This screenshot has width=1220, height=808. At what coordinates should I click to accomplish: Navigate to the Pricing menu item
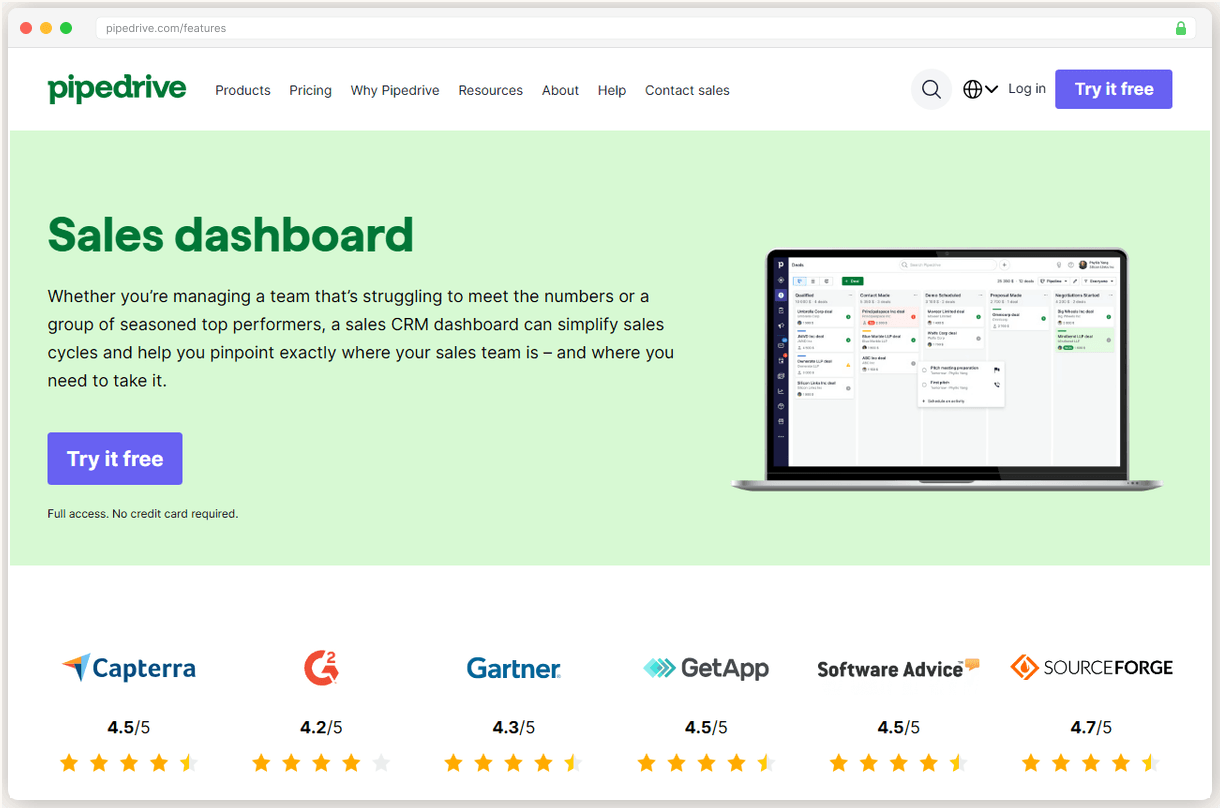click(x=310, y=90)
